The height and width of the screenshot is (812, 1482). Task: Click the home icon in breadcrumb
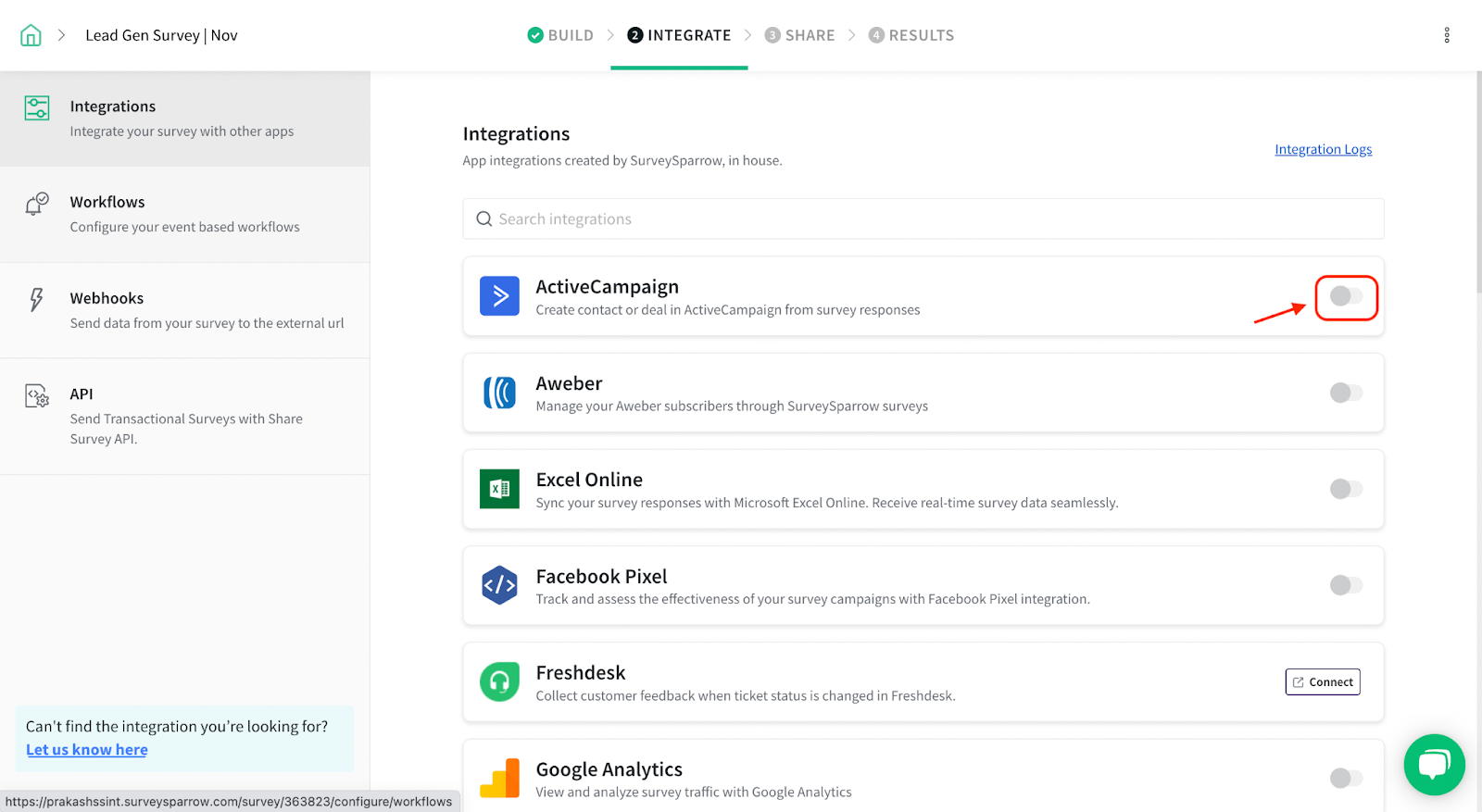coord(31,35)
